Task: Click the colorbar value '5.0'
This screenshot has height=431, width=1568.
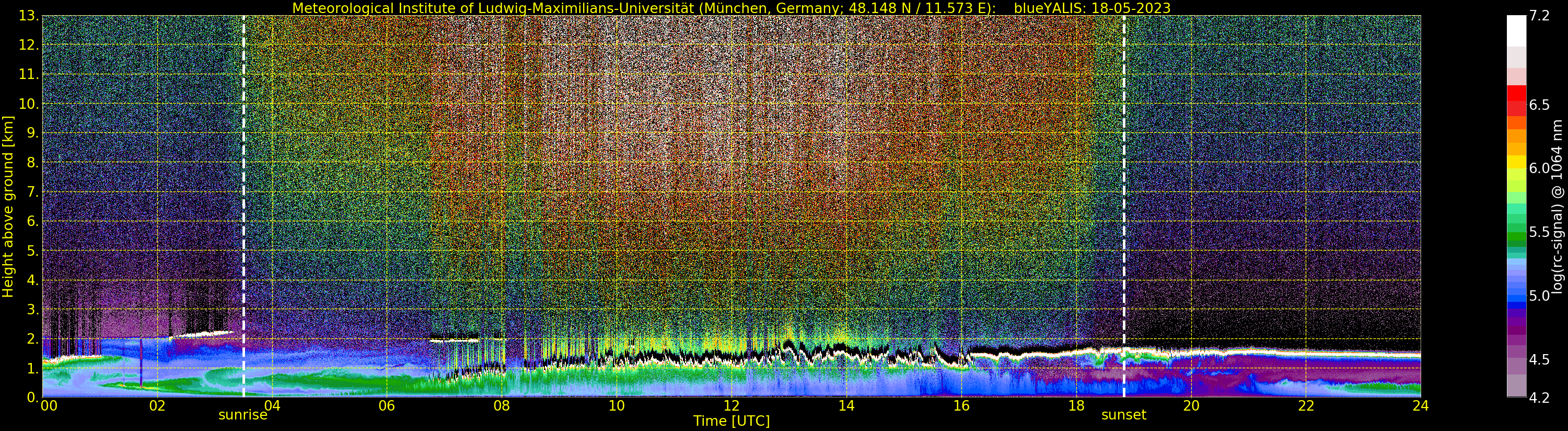Action: pyautogui.click(x=1539, y=296)
